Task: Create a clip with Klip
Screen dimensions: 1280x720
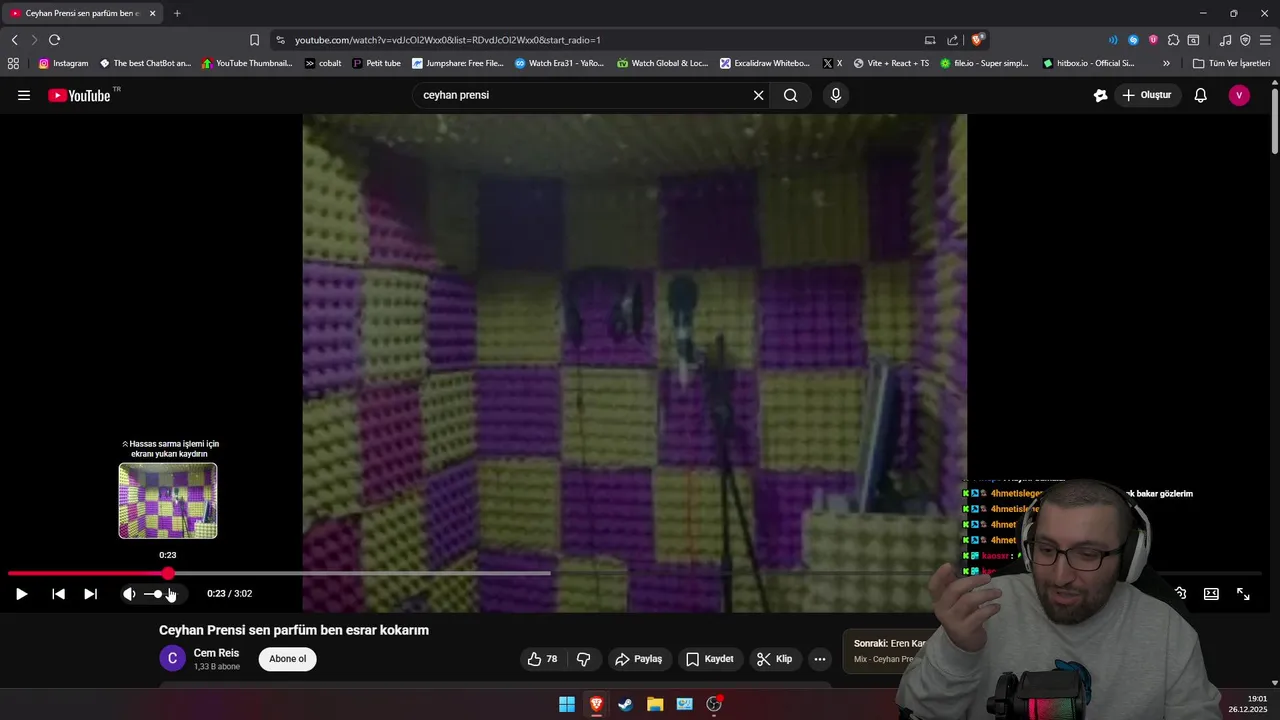Action: click(x=774, y=659)
